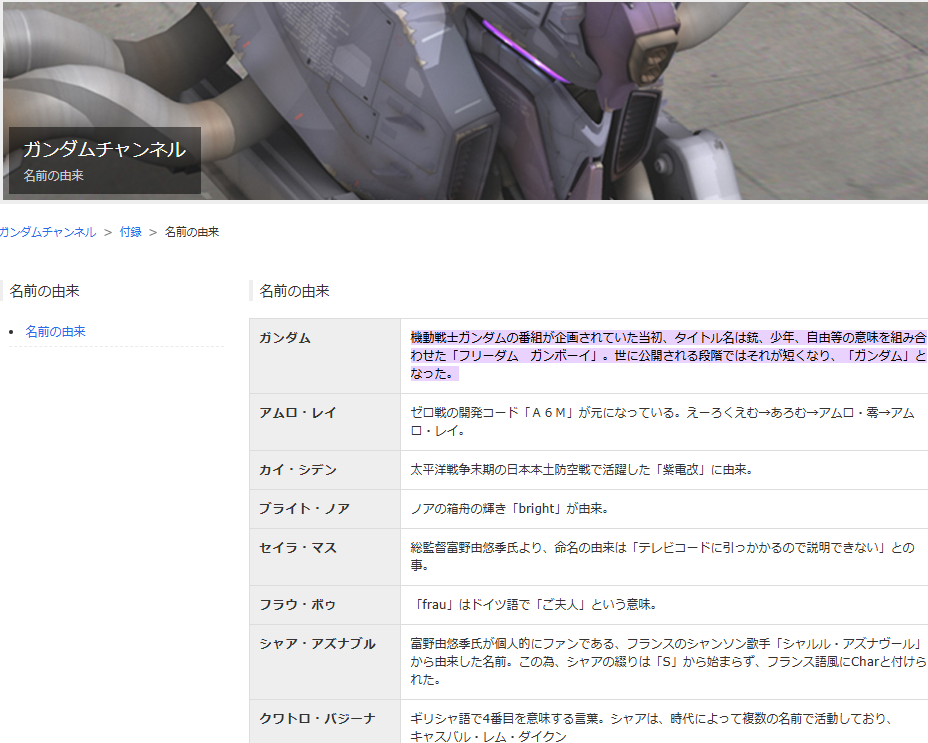Click the description mentioning ゼロ戦の開発コード

click(x=662, y=422)
